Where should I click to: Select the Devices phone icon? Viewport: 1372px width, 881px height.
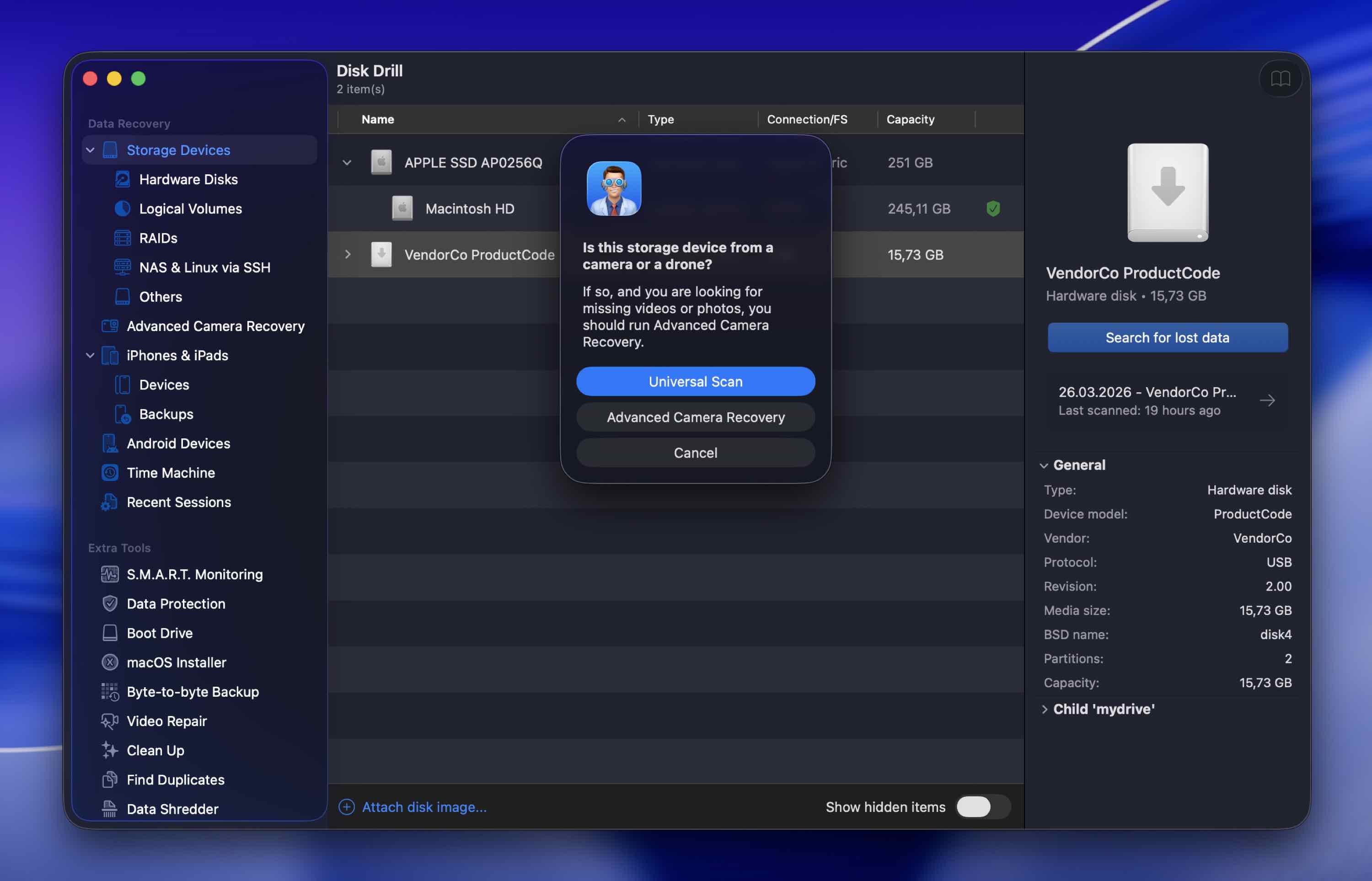(x=123, y=384)
